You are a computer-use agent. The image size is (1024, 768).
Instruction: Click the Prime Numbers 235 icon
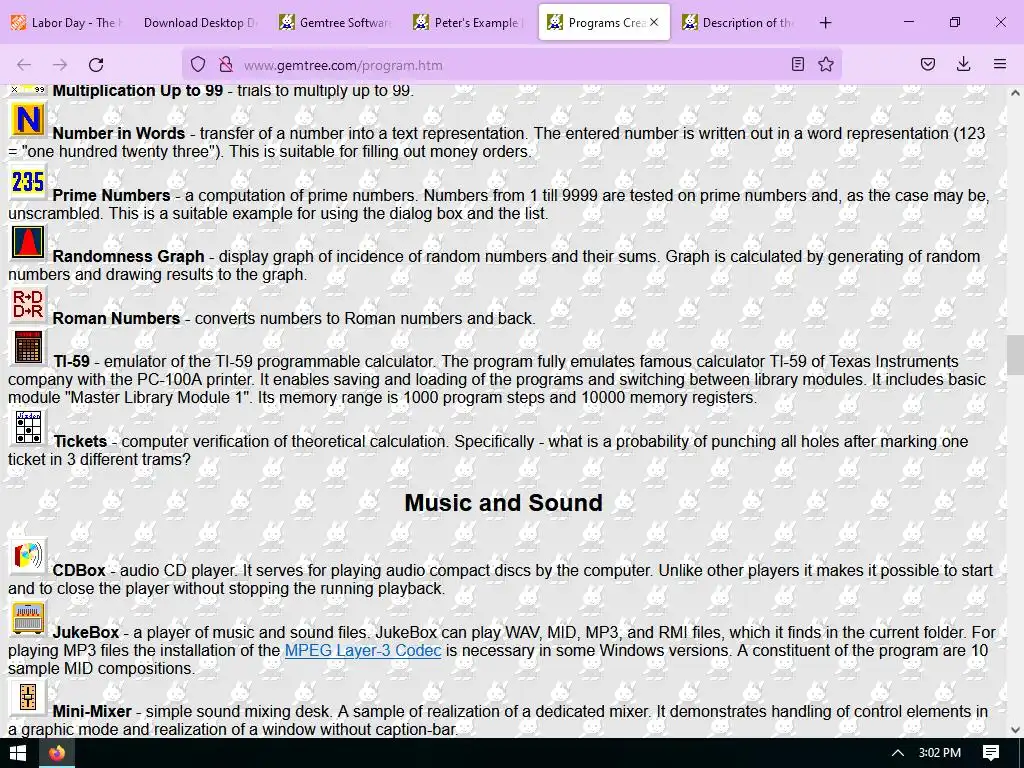click(x=28, y=182)
